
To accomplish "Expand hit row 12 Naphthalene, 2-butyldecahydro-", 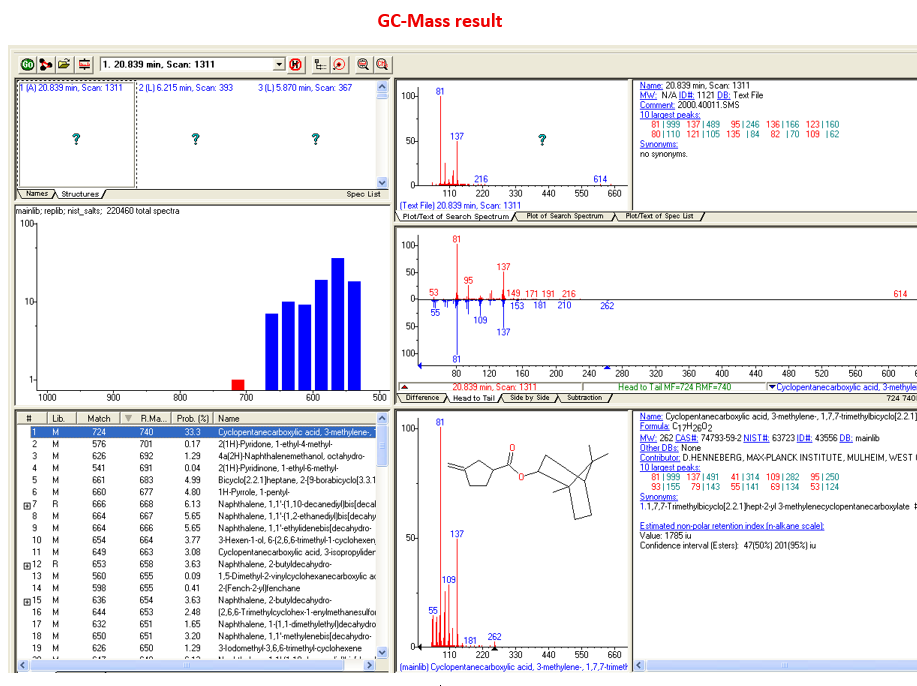I will click(27, 564).
